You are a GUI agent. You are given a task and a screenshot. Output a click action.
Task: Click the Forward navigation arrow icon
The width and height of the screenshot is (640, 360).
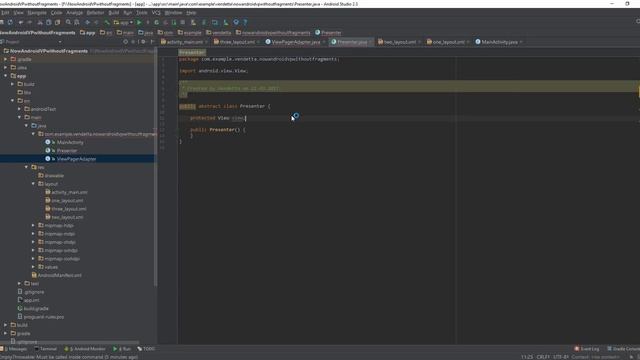point(96,22)
